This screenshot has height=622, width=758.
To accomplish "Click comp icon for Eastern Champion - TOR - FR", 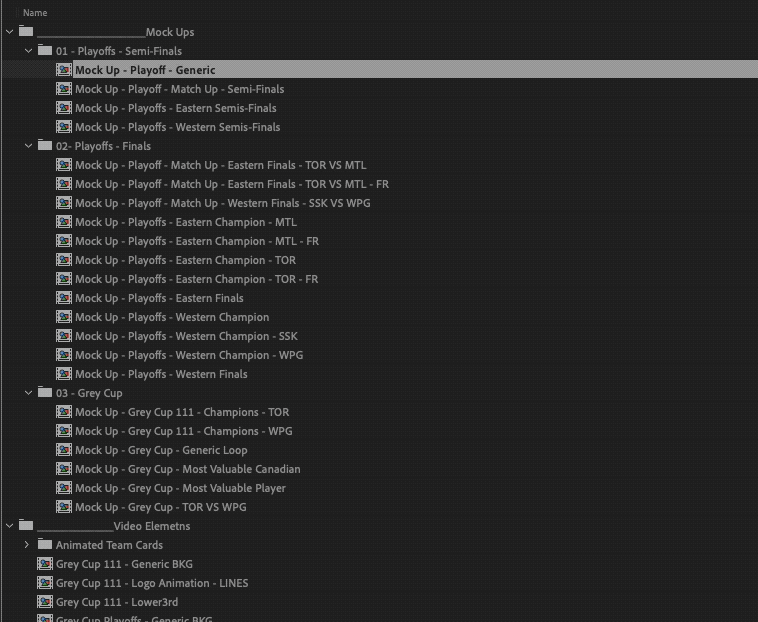I will click(x=64, y=279).
